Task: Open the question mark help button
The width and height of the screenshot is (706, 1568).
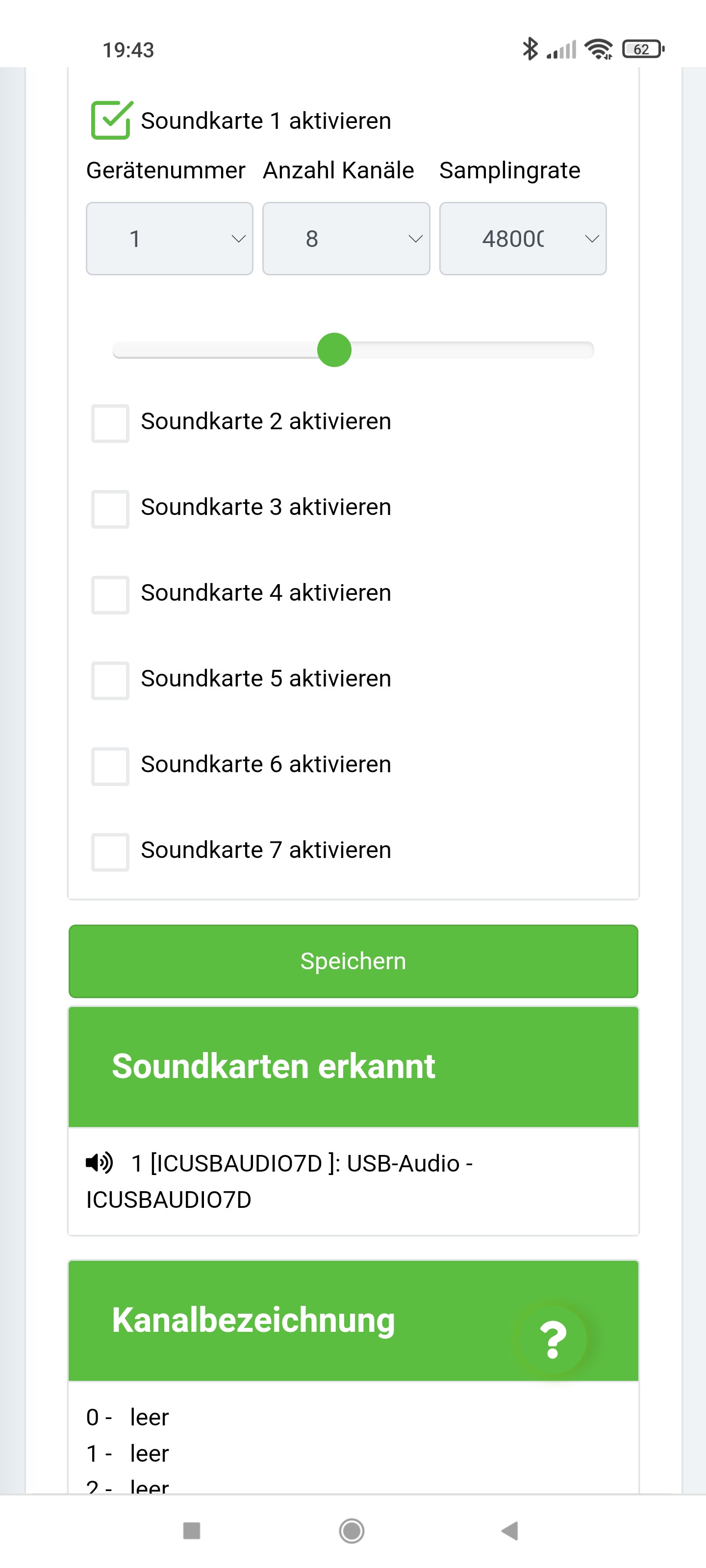Action: click(x=552, y=1339)
